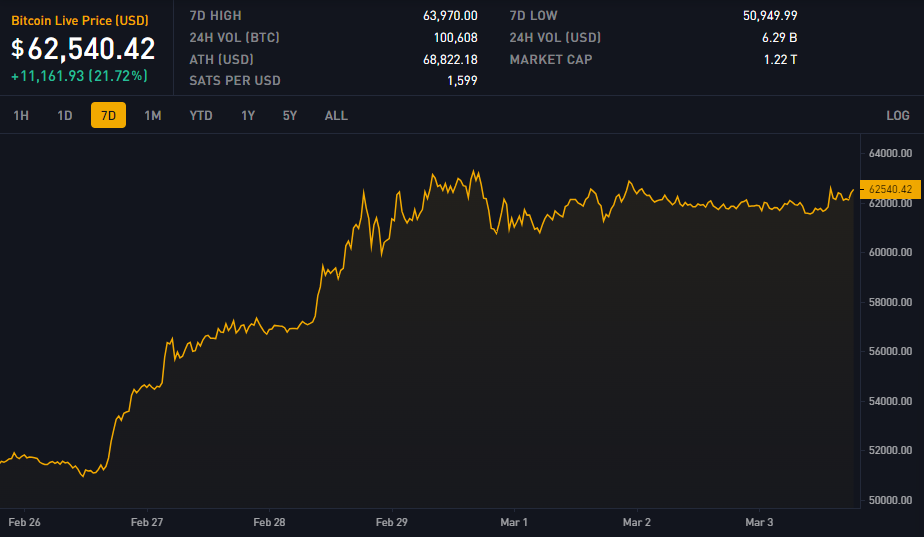Toggle LOG scale on chart
This screenshot has height=537, width=924.
[x=898, y=116]
